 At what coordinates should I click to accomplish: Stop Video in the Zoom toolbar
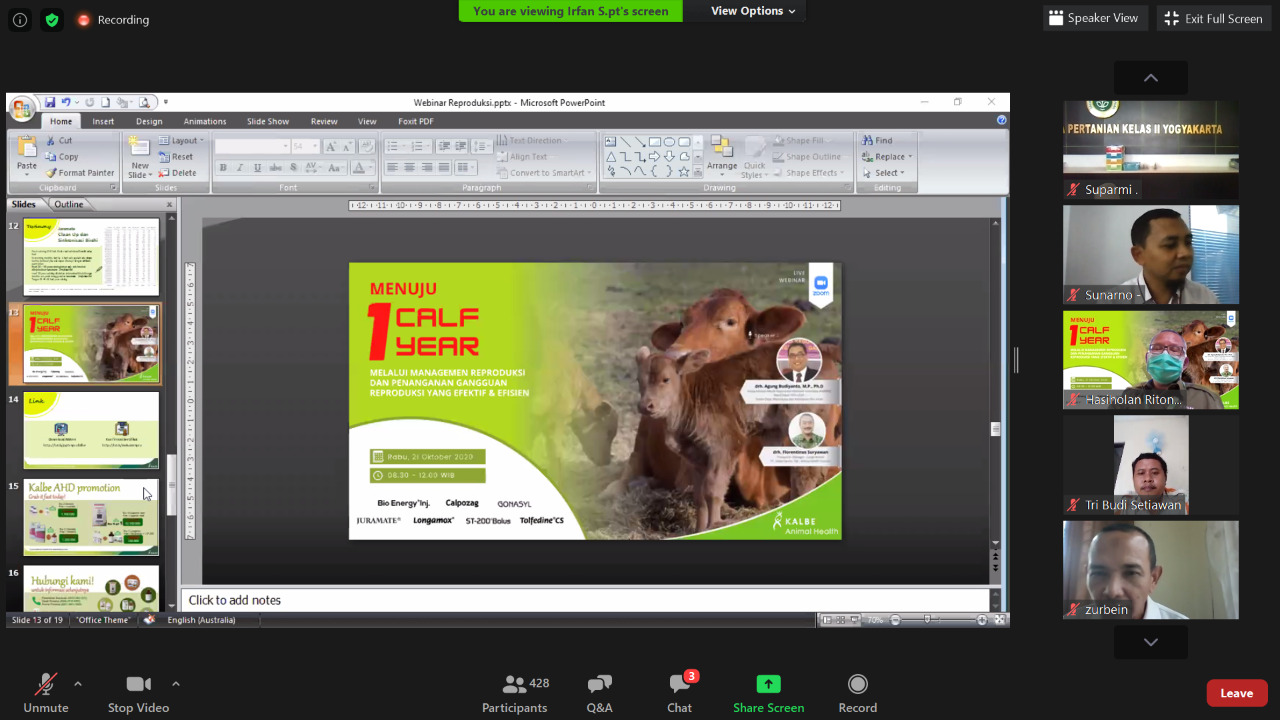tap(138, 693)
